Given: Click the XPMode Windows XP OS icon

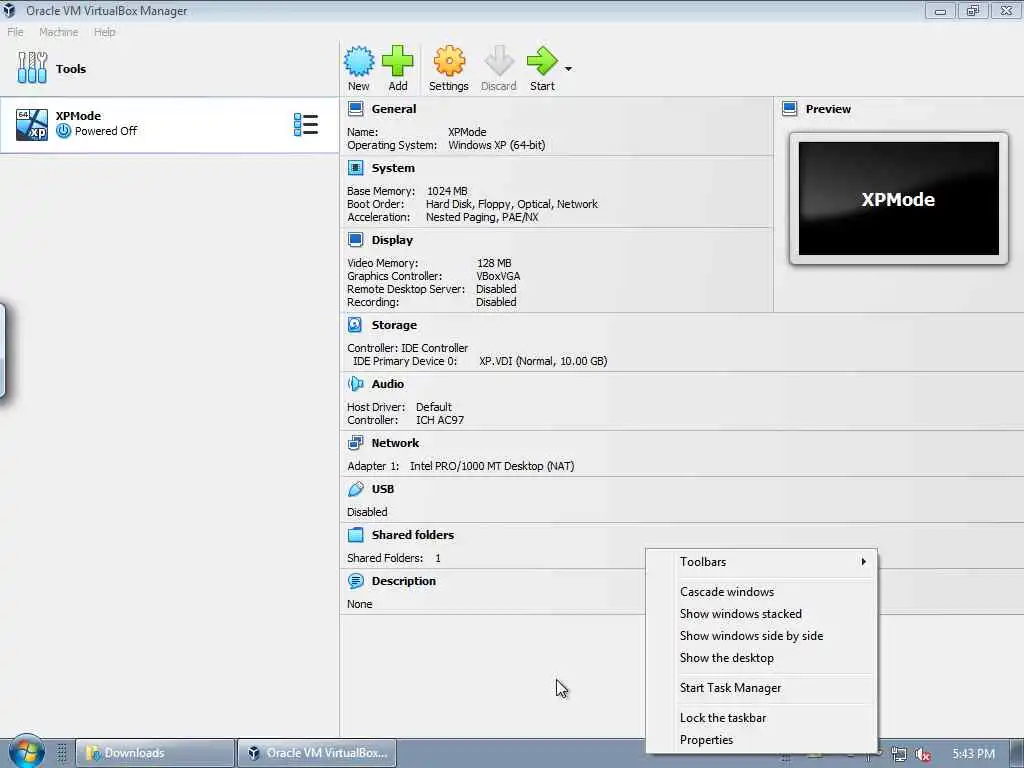Looking at the screenshot, I should click(32, 125).
